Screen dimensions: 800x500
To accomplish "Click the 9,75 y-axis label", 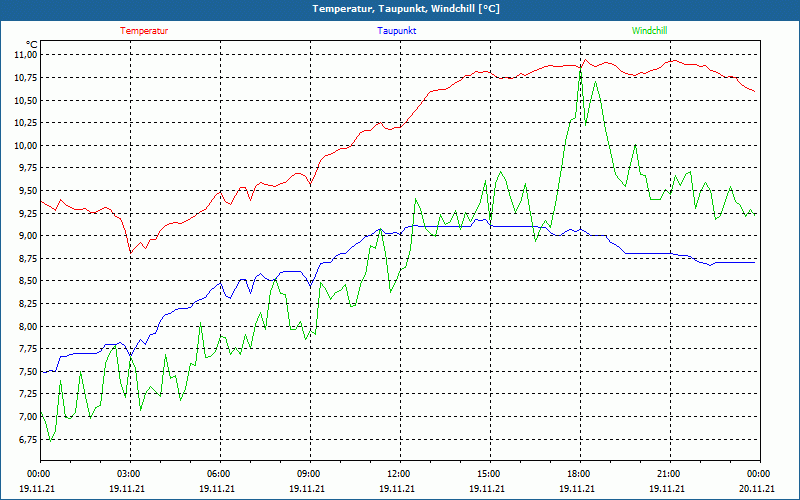I will click(27, 168).
